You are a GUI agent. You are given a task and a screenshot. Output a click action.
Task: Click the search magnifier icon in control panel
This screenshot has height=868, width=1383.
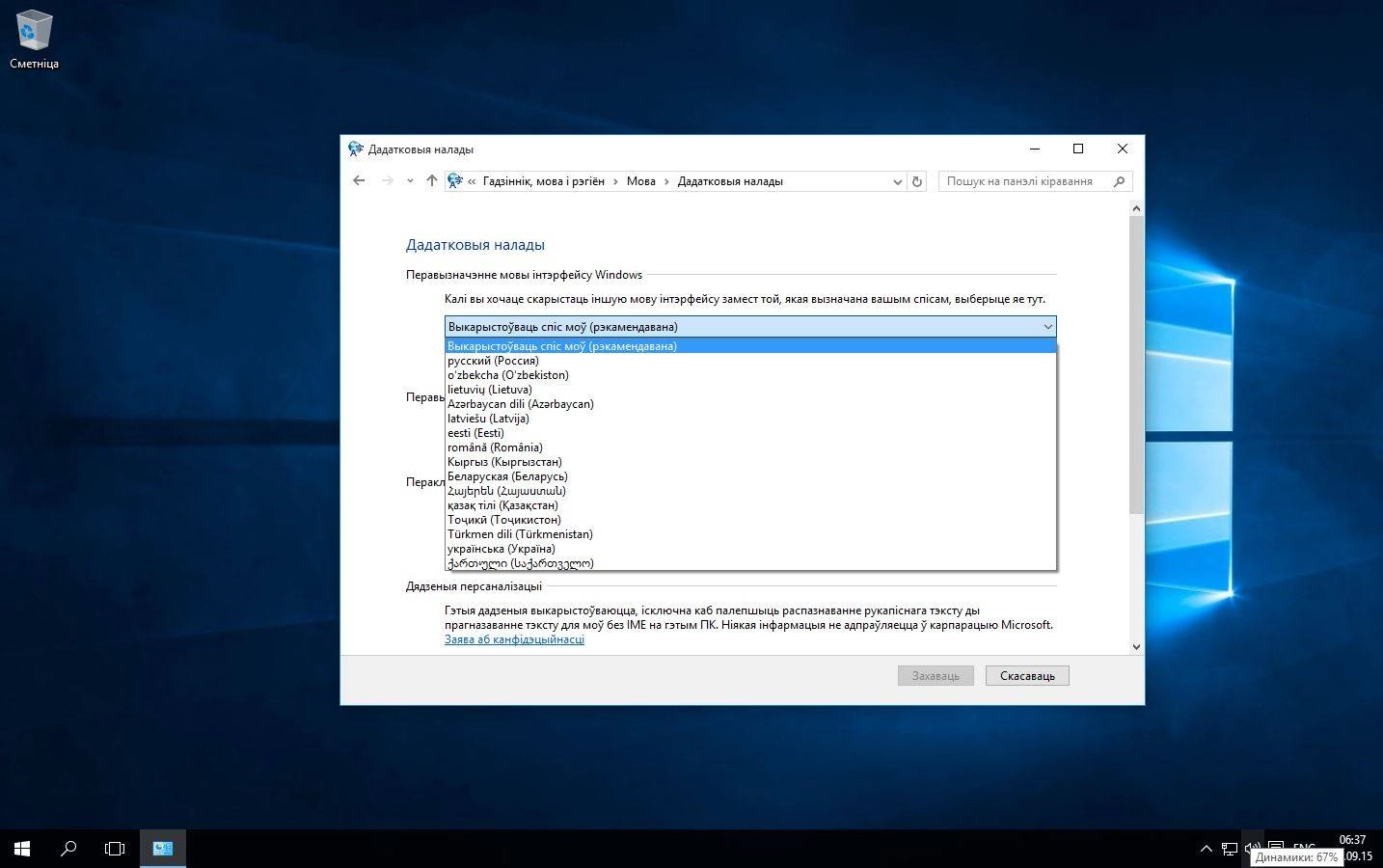click(x=1119, y=181)
